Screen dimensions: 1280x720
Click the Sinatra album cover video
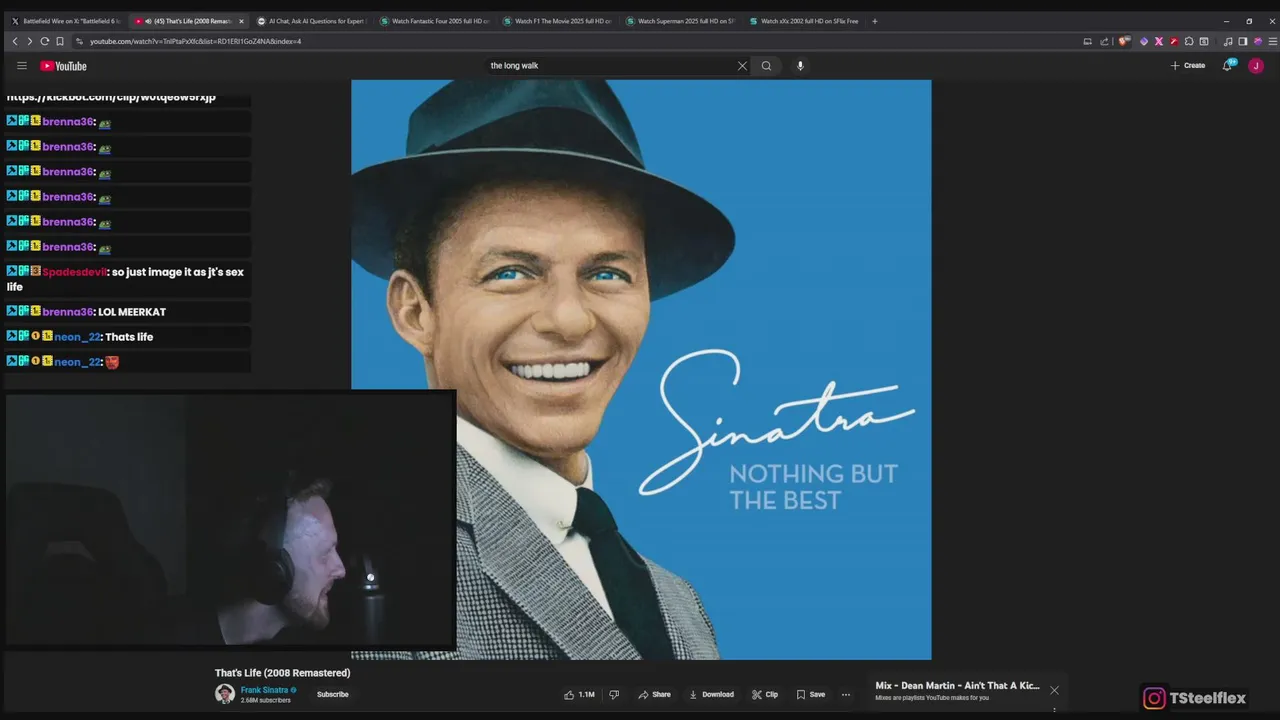(x=641, y=370)
